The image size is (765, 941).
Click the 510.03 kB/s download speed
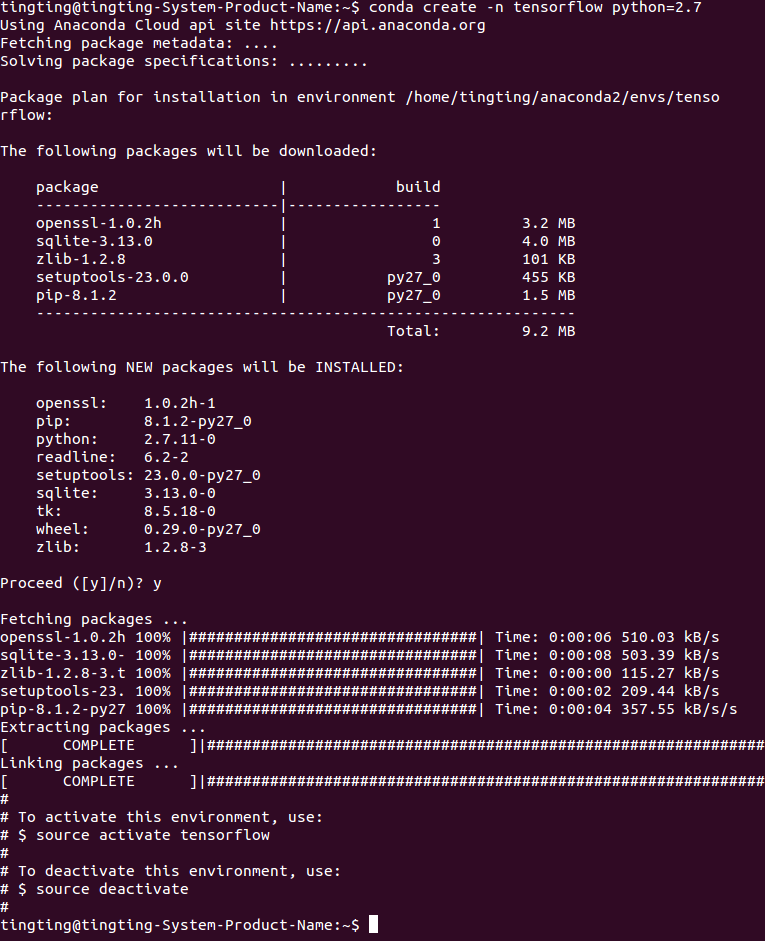[x=670, y=638]
